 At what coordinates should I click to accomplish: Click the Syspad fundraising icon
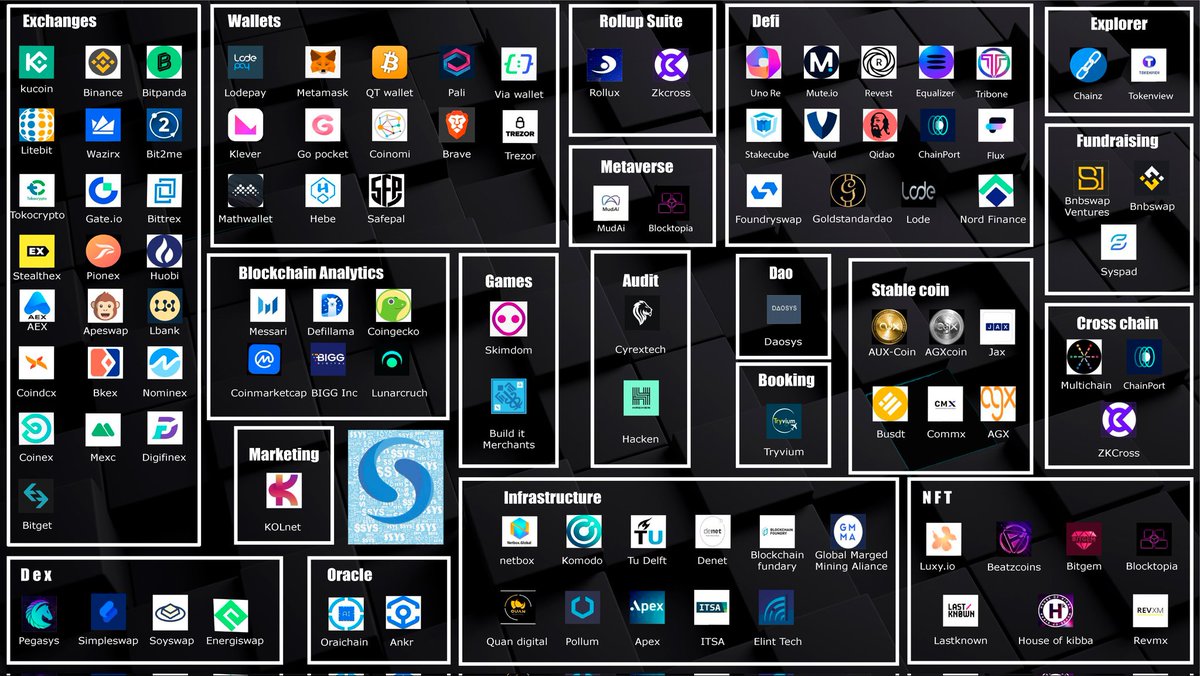point(1119,244)
